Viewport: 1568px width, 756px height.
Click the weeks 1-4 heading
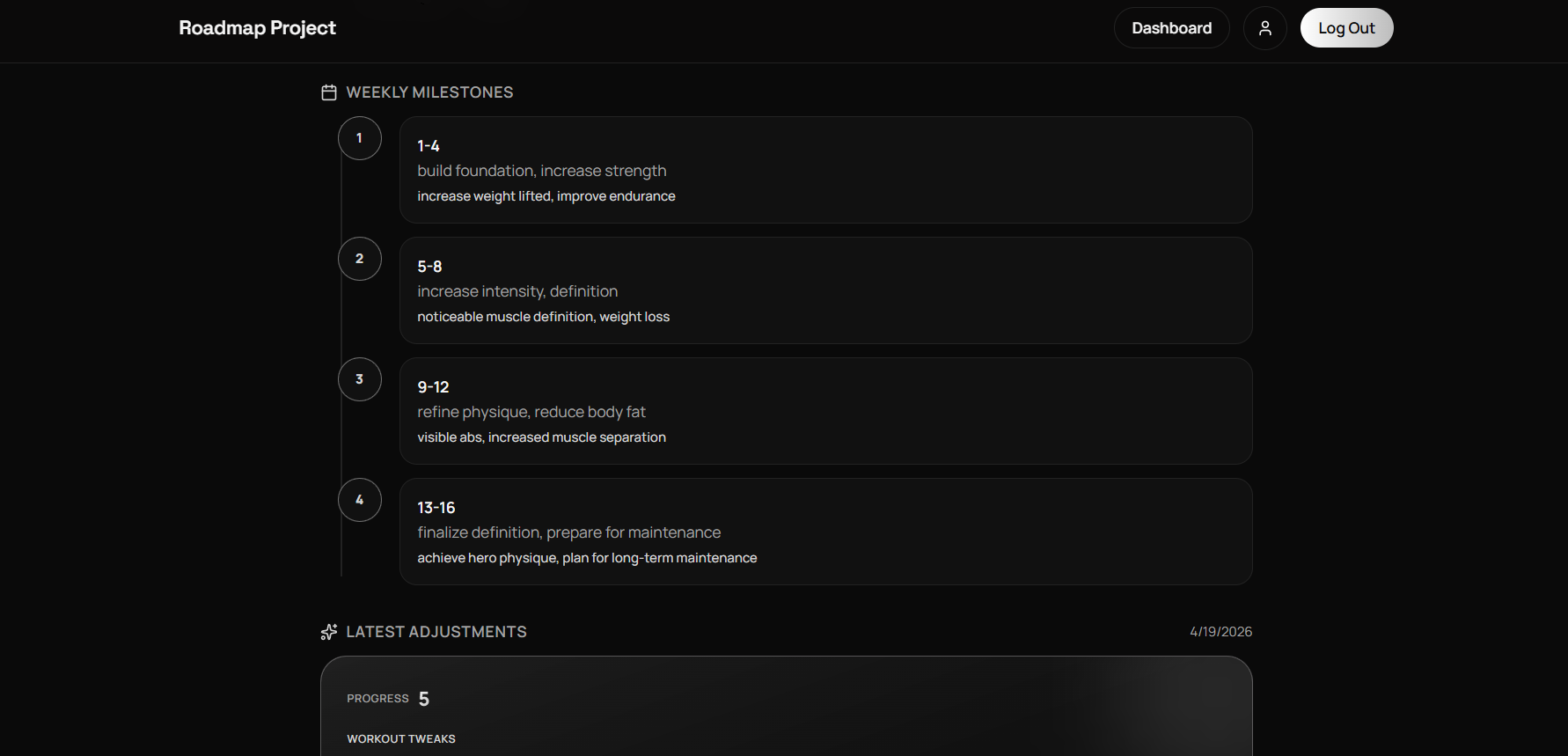point(429,146)
